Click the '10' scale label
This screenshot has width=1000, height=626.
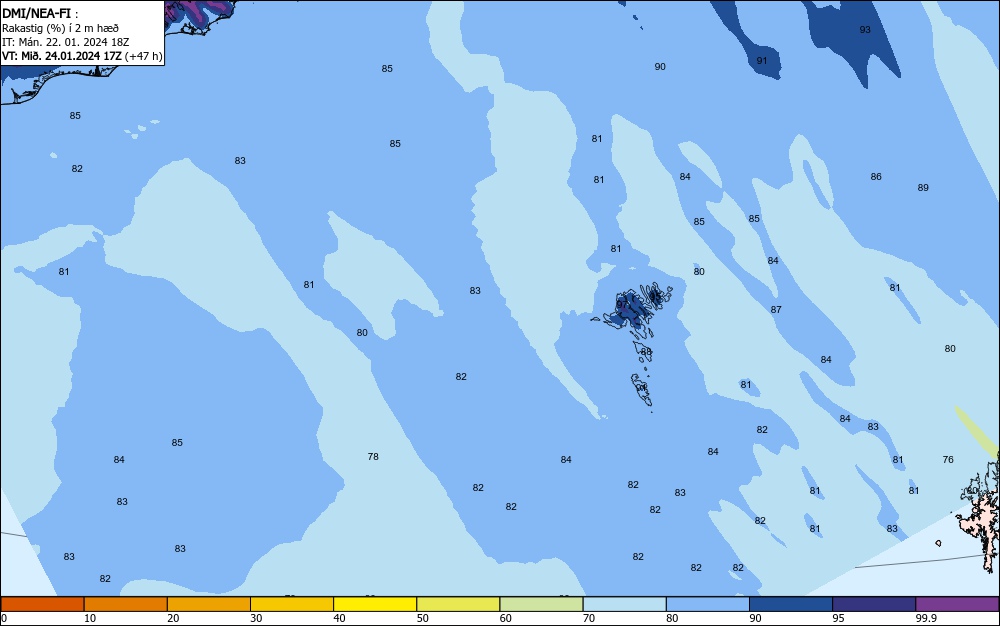(x=90, y=618)
